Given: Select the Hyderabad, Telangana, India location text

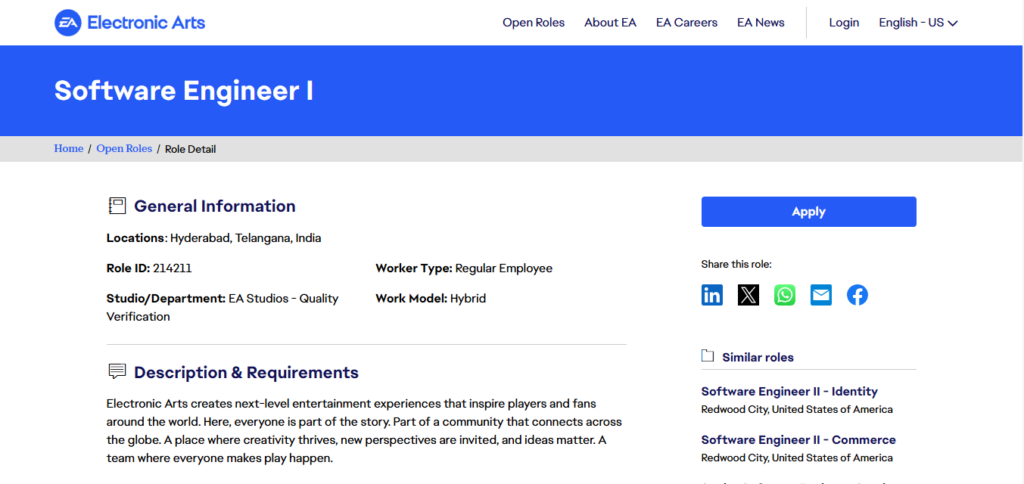Looking at the screenshot, I should click(x=246, y=238).
